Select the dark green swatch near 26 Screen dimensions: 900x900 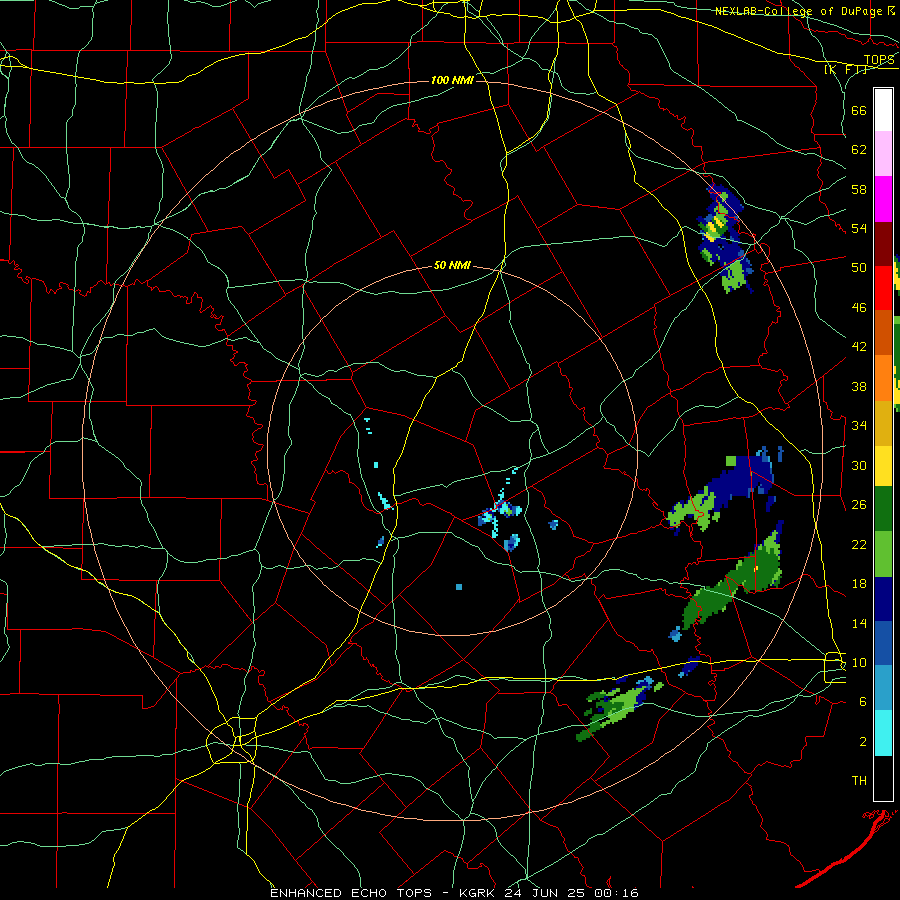coord(883,509)
